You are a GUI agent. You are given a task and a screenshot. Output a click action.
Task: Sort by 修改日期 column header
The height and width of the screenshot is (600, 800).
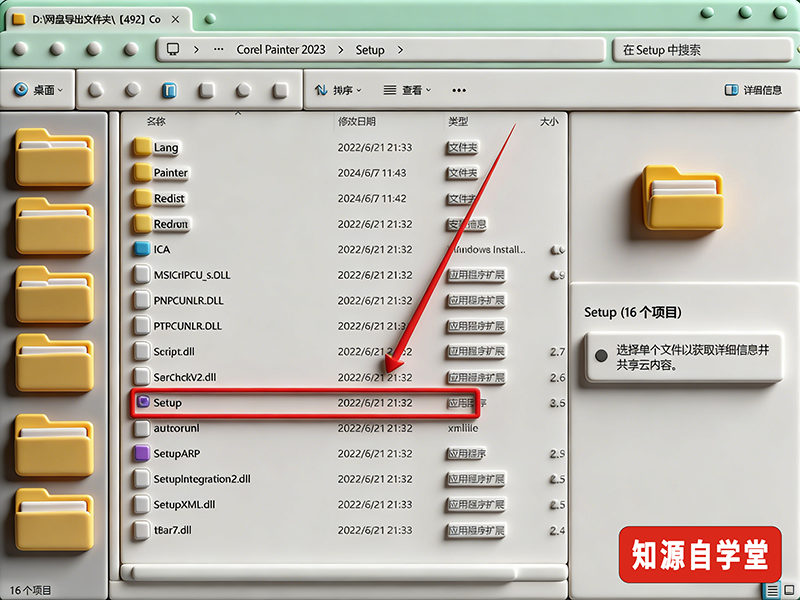357,121
